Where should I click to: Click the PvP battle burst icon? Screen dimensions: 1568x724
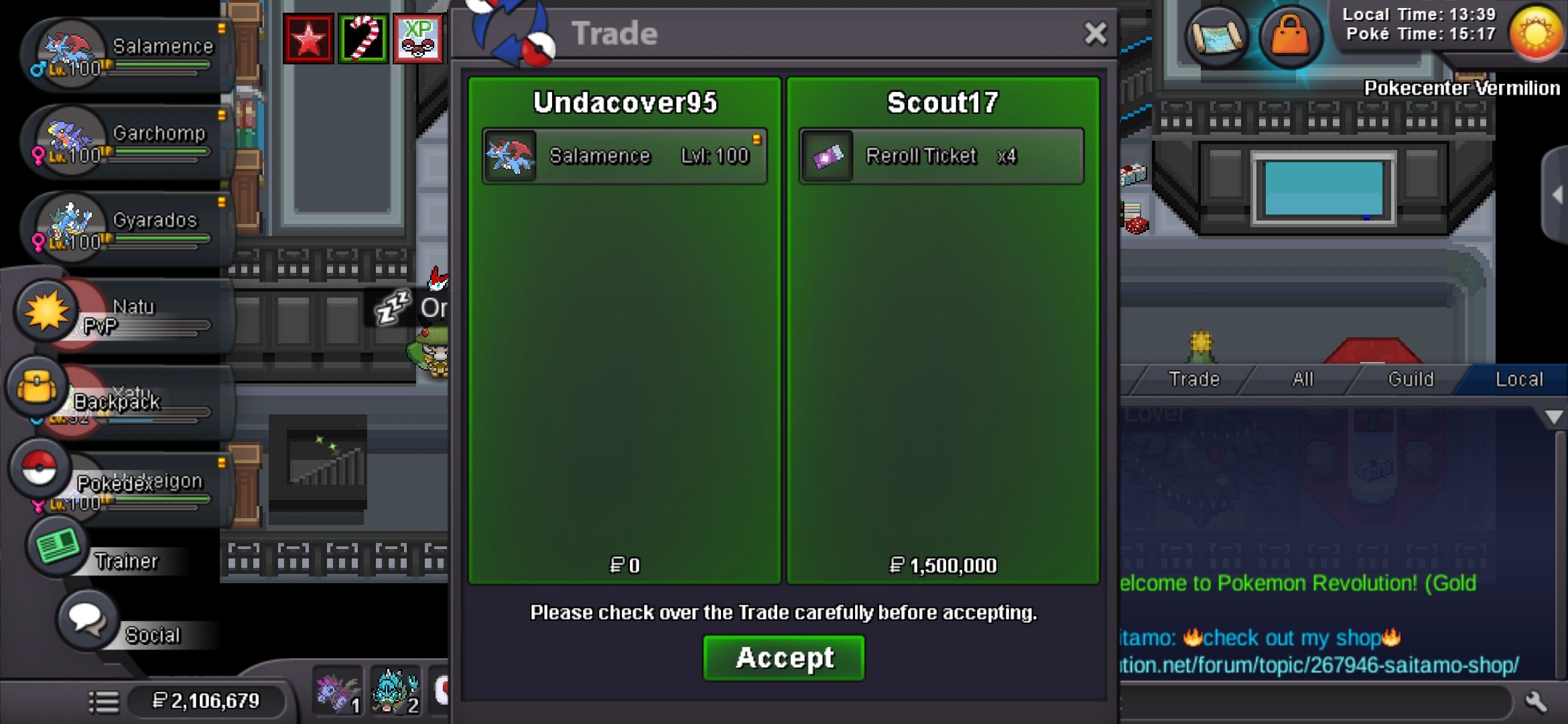coord(46,311)
